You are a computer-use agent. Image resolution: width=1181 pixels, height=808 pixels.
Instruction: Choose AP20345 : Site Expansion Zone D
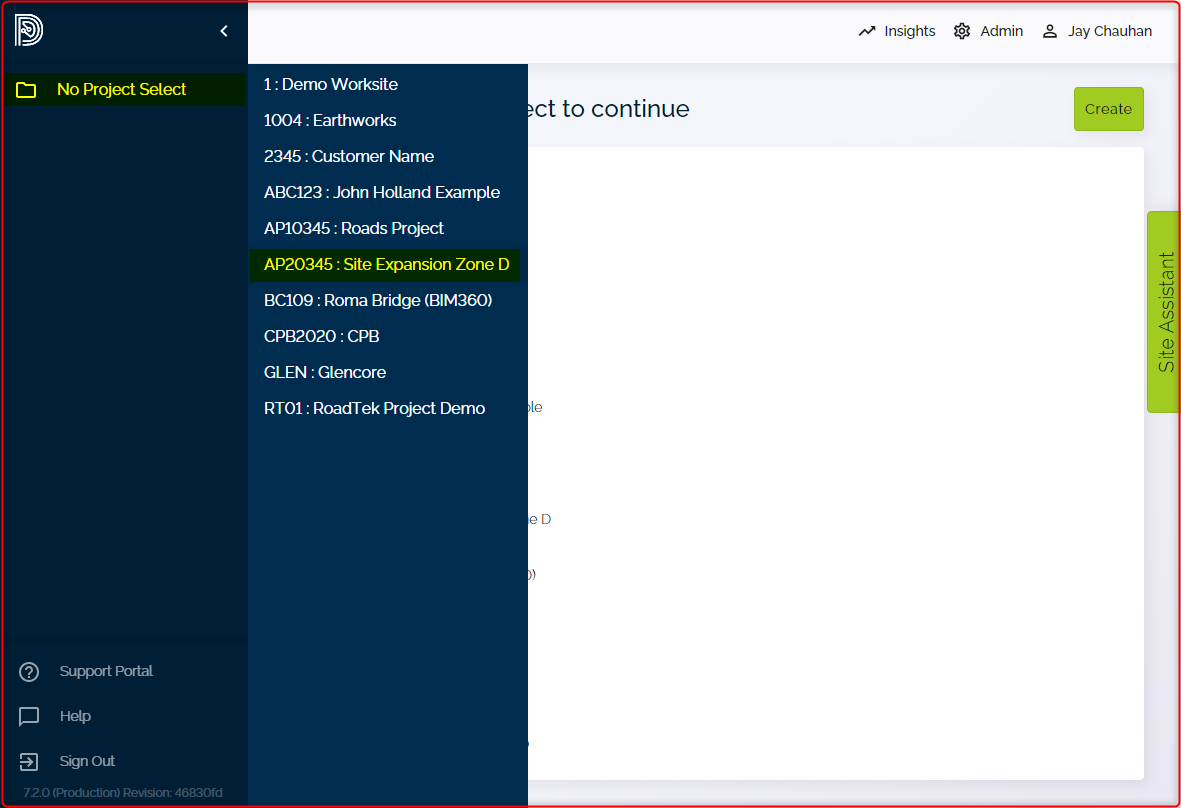click(386, 264)
